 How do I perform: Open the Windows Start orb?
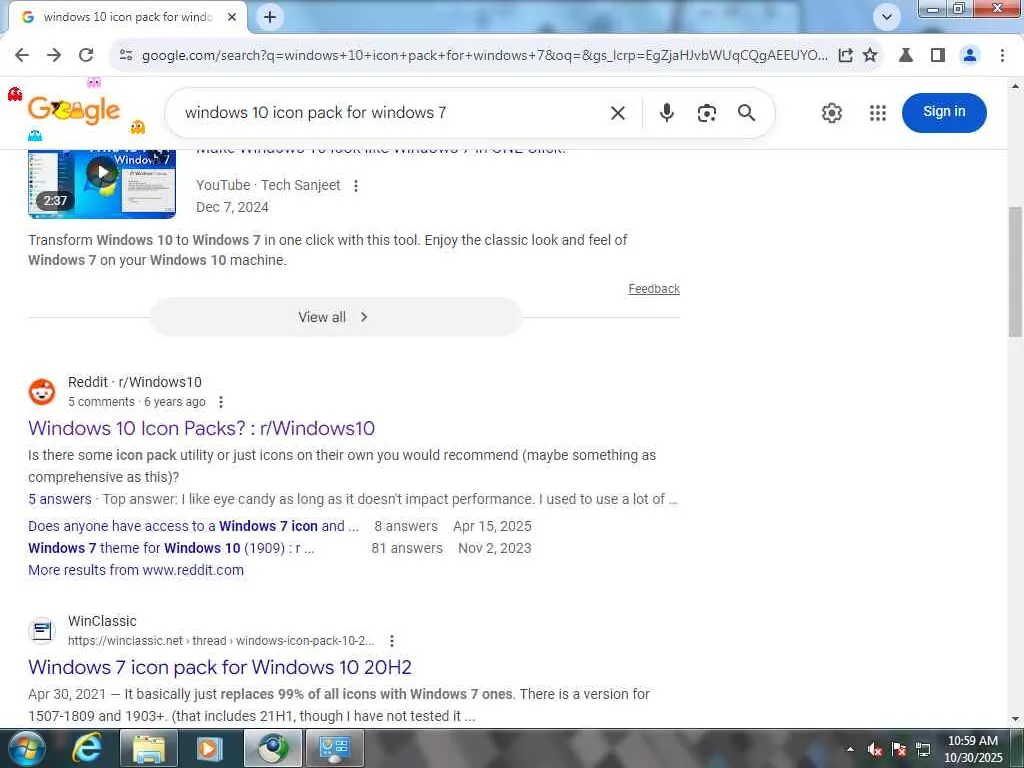pyautogui.click(x=26, y=748)
